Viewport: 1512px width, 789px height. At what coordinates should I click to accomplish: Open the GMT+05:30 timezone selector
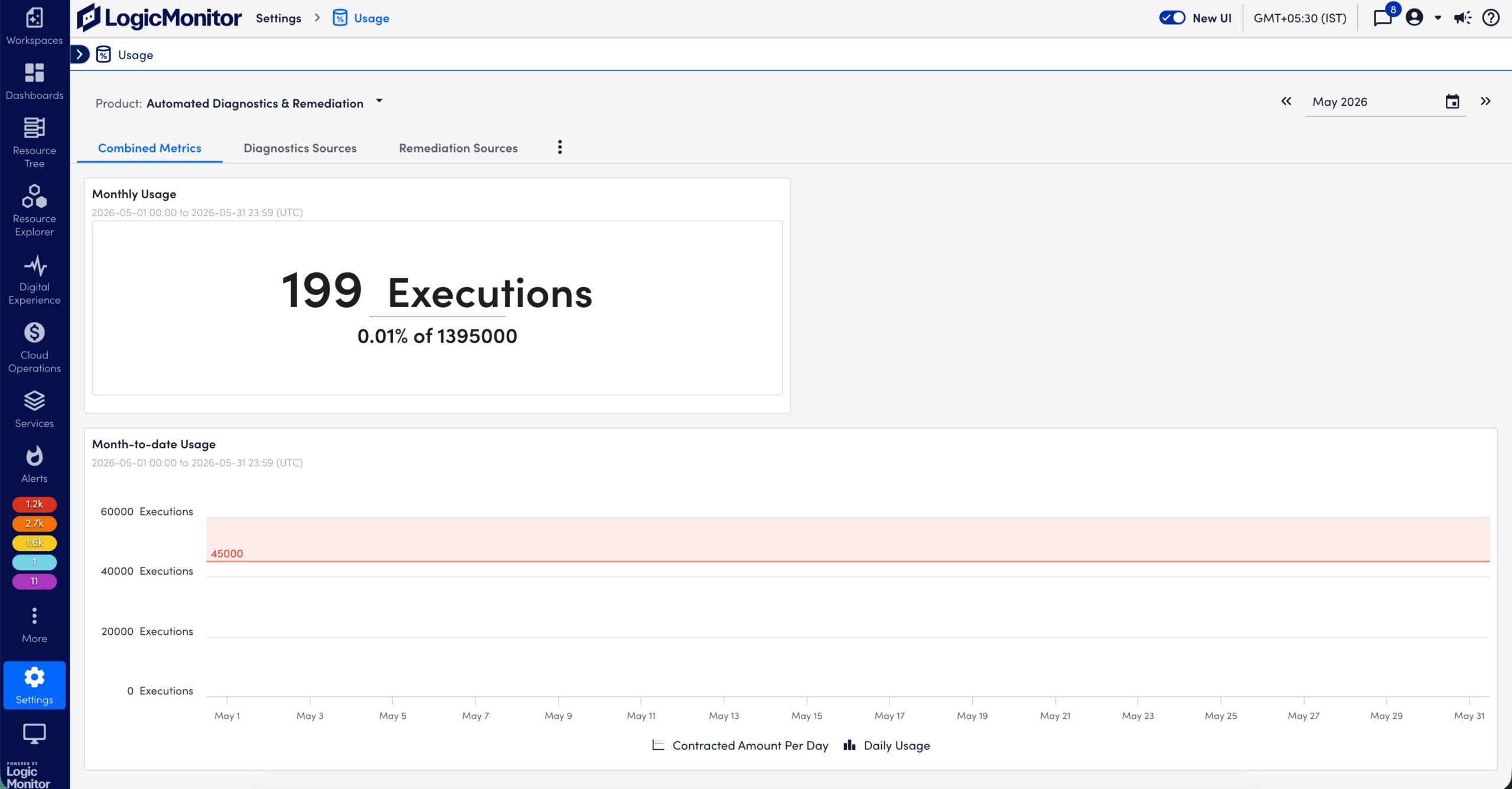(x=1300, y=18)
